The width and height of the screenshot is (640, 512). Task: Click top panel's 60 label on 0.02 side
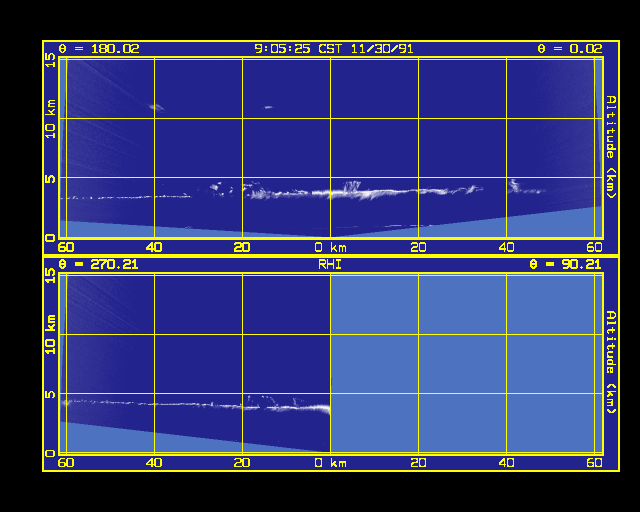pyautogui.click(x=595, y=247)
